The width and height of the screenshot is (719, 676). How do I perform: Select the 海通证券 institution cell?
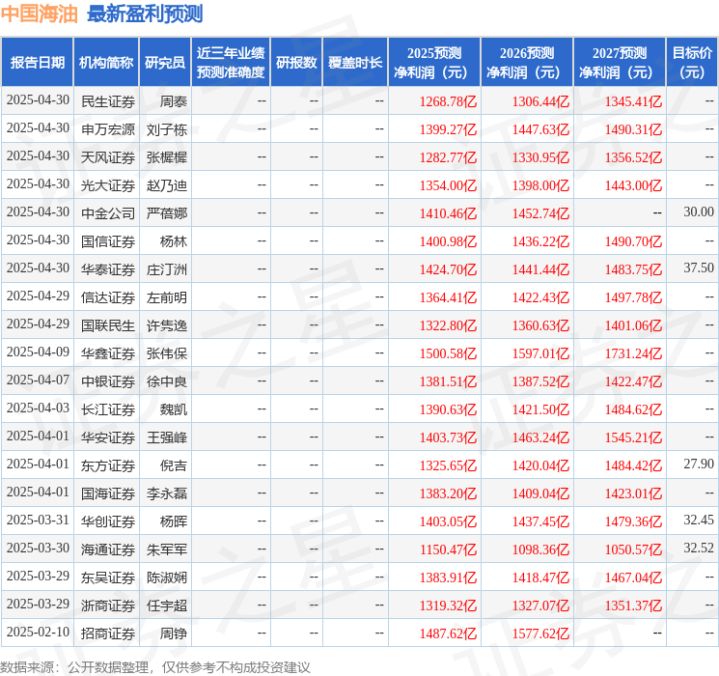(108, 549)
